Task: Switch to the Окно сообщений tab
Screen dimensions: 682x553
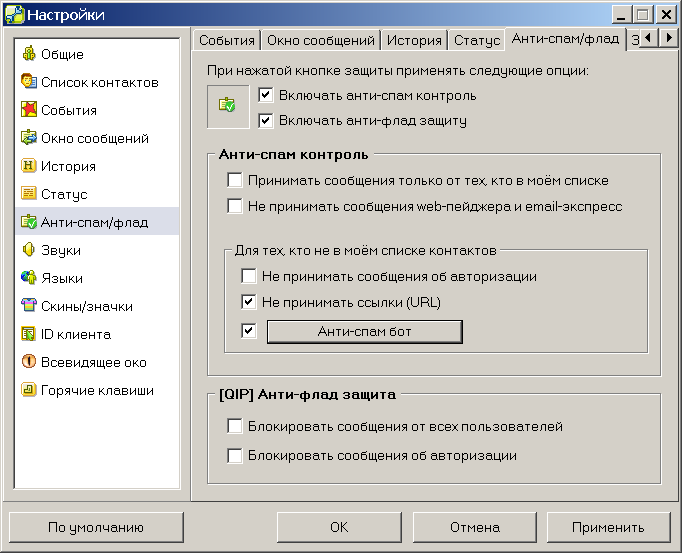Action: click(321, 41)
